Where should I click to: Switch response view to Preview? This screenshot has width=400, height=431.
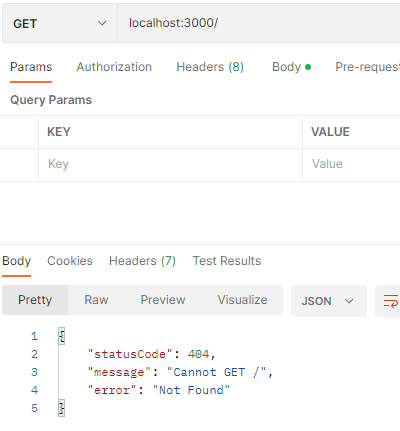(163, 300)
